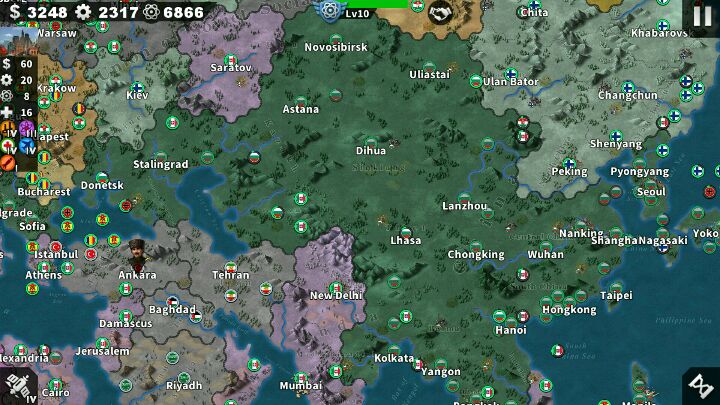This screenshot has width=720, height=405.
Task: Click the satellite icon in bottom-left corner
Action: tap(17, 386)
